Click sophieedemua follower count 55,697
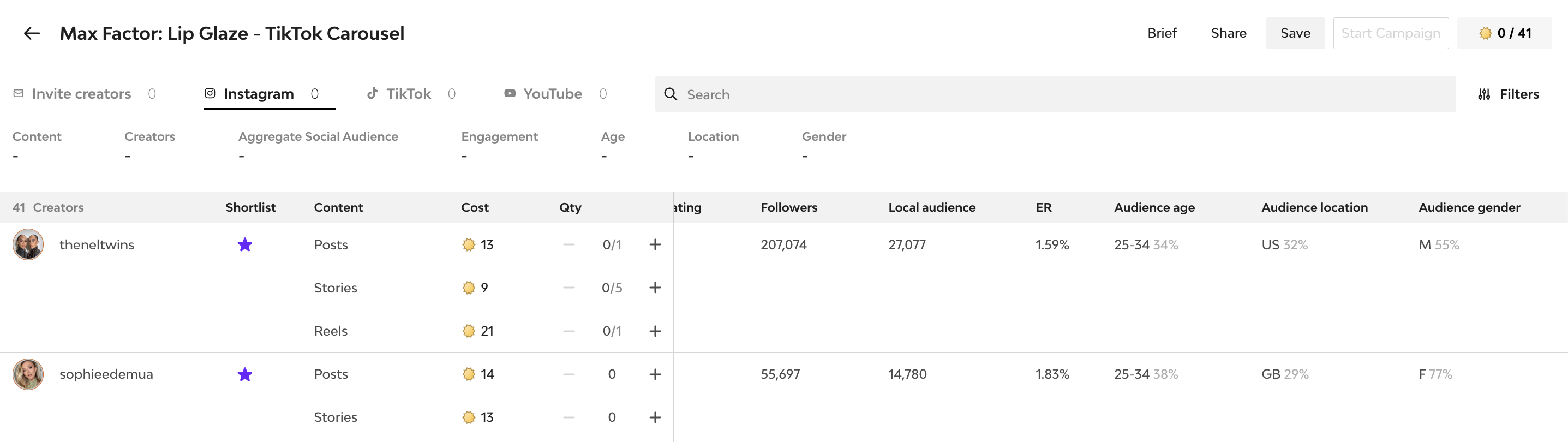The image size is (1568, 442). [x=780, y=374]
